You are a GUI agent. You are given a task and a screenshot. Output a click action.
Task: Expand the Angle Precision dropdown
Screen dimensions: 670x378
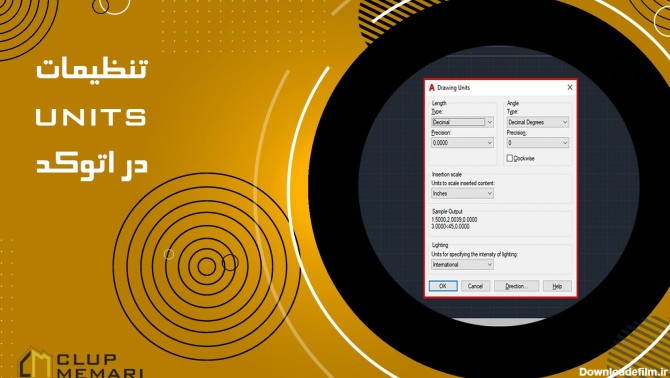tap(538, 143)
